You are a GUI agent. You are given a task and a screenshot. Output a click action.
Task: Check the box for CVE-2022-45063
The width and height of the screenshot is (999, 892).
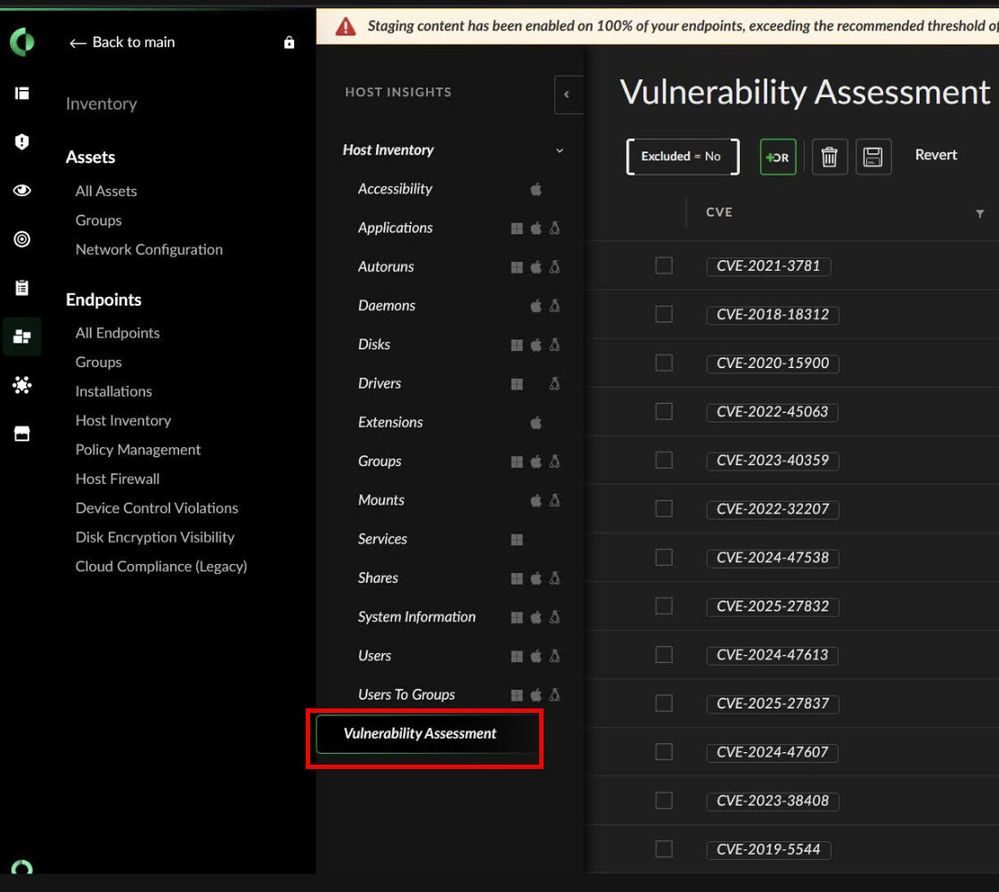click(x=664, y=412)
